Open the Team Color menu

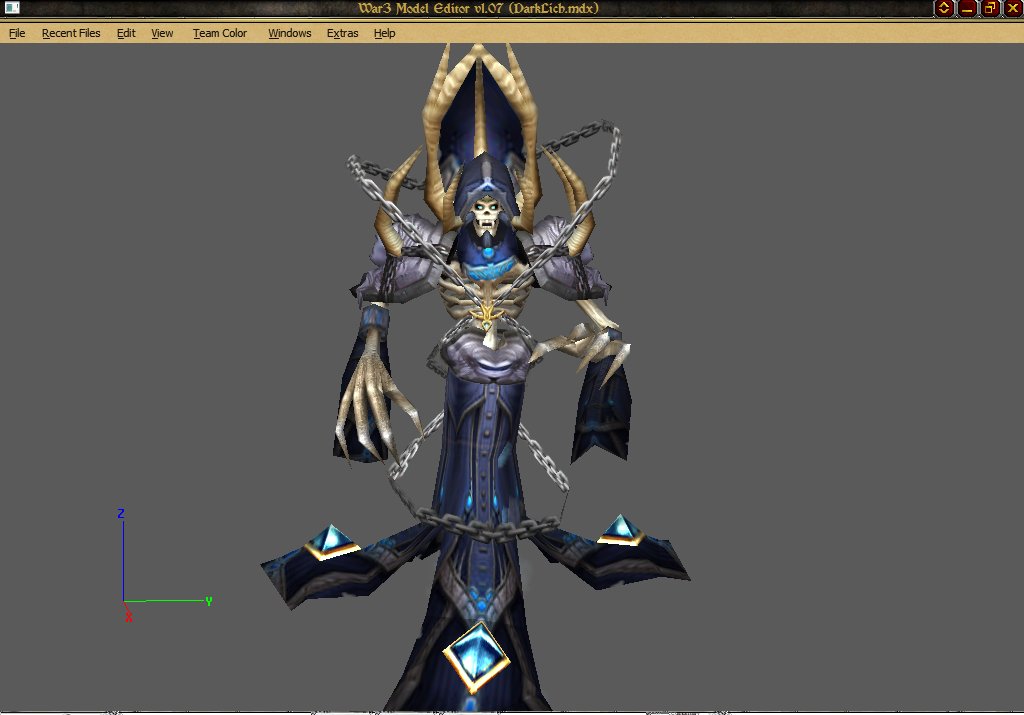[219, 33]
